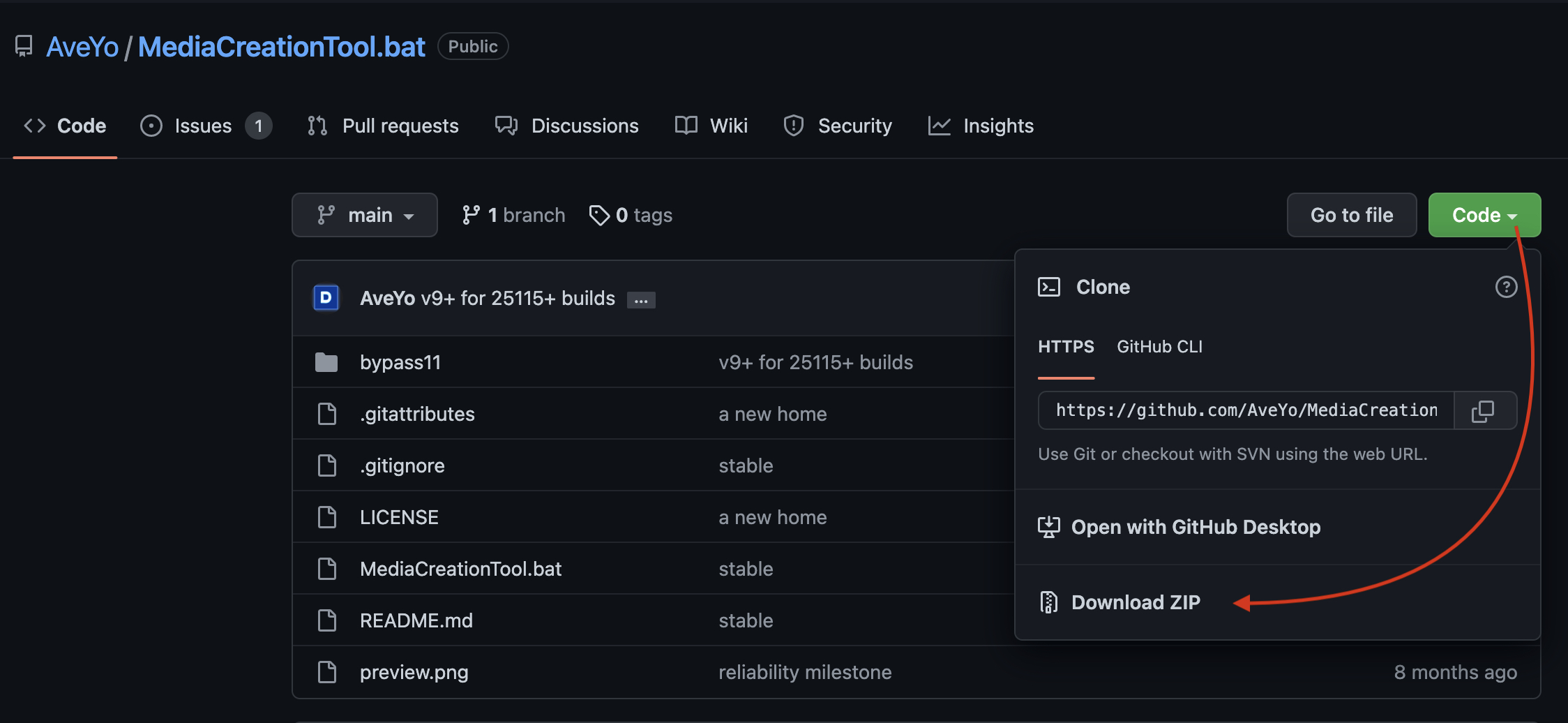Click the bypass11 folder icon
The height and width of the screenshot is (723, 1568).
[x=326, y=362]
